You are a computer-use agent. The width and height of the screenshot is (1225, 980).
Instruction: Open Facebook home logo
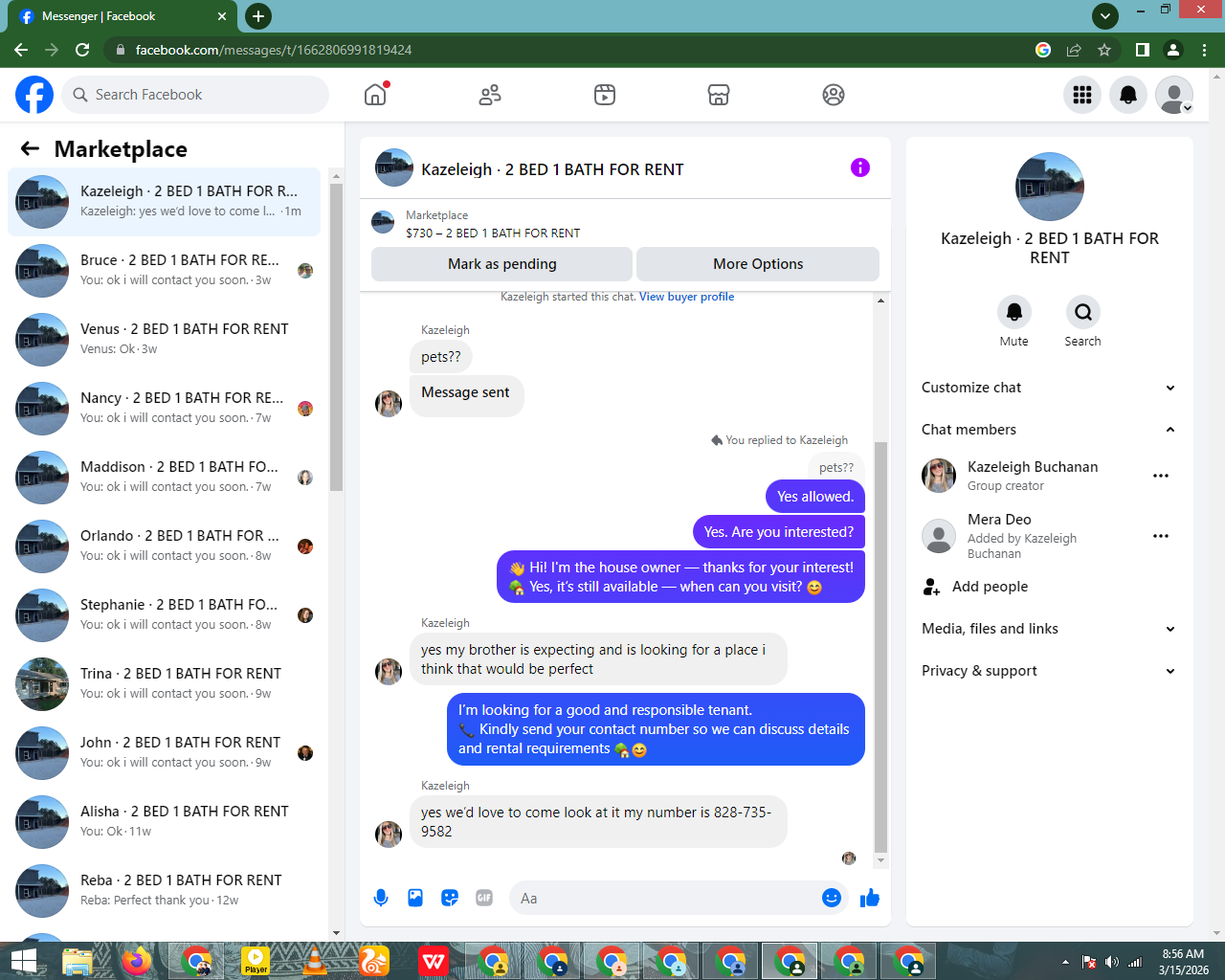coord(34,95)
